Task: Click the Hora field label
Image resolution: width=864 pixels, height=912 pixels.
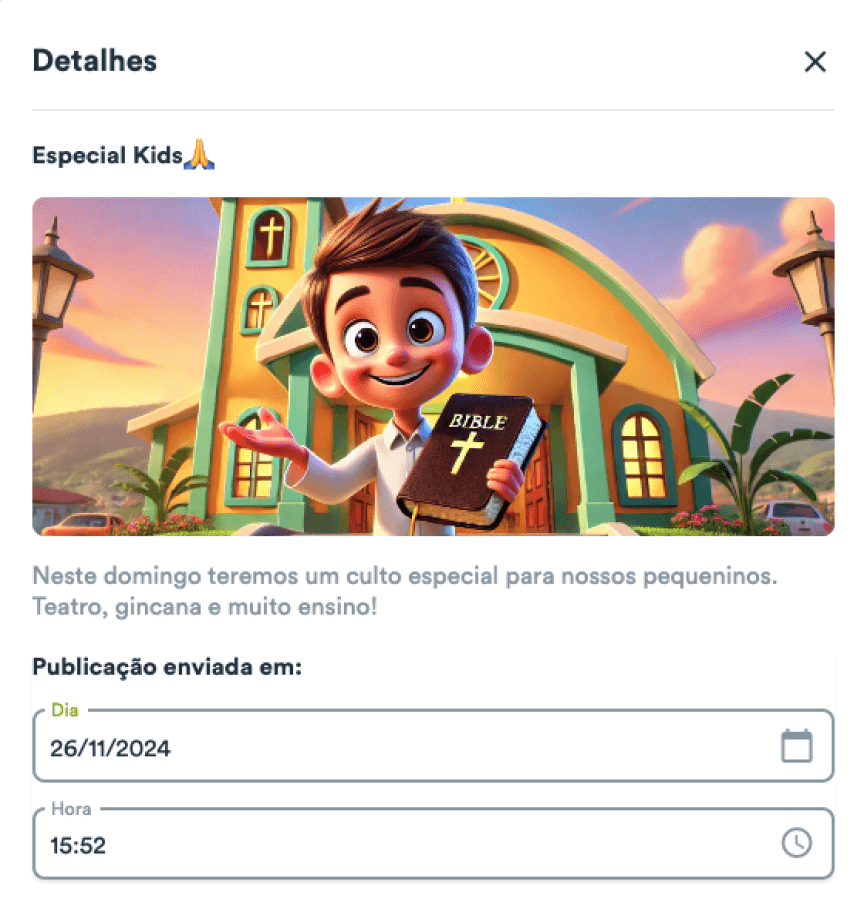Action: [71, 808]
